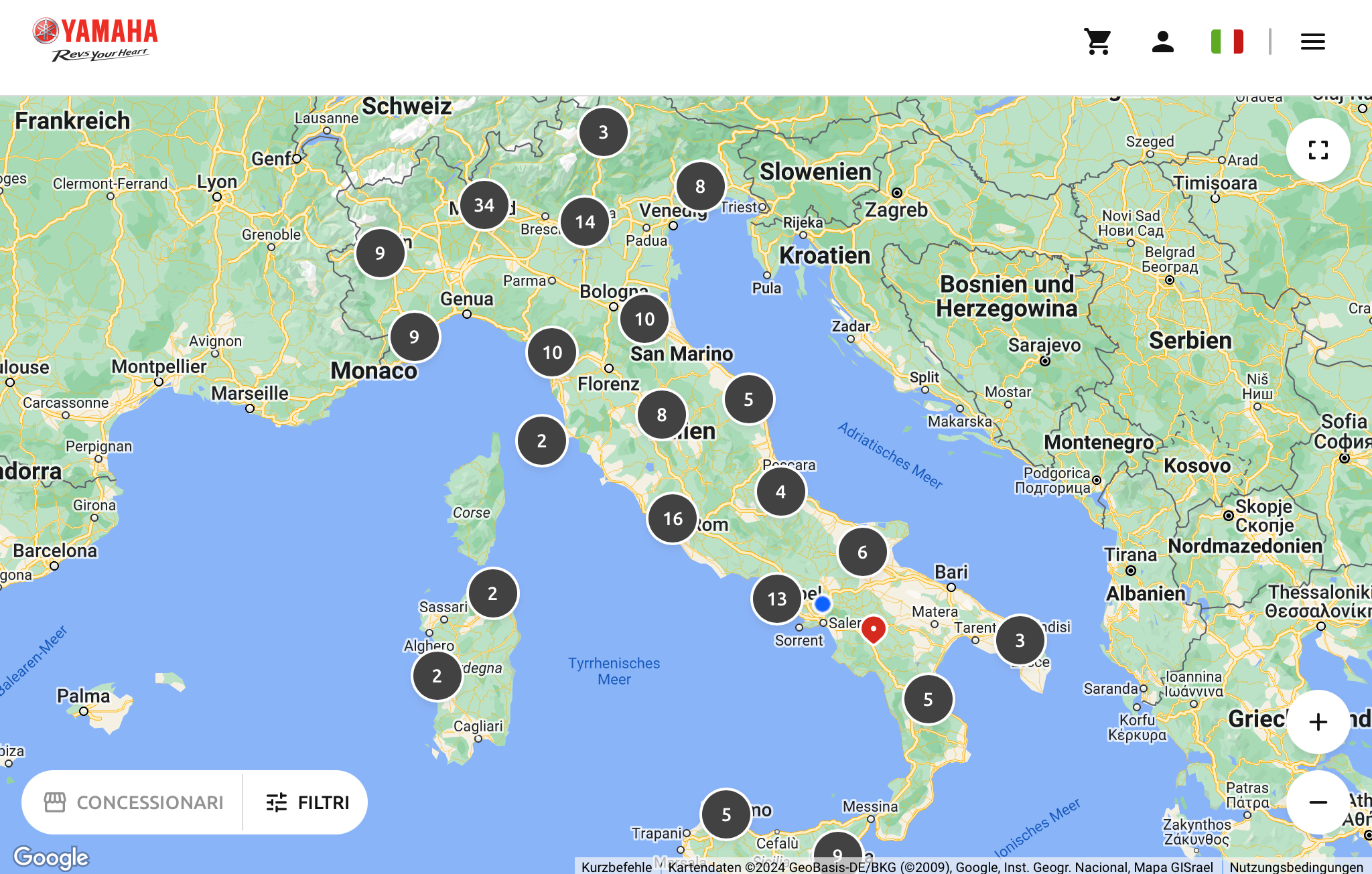
Task: Click the red location pin marker
Action: pyautogui.click(x=873, y=628)
